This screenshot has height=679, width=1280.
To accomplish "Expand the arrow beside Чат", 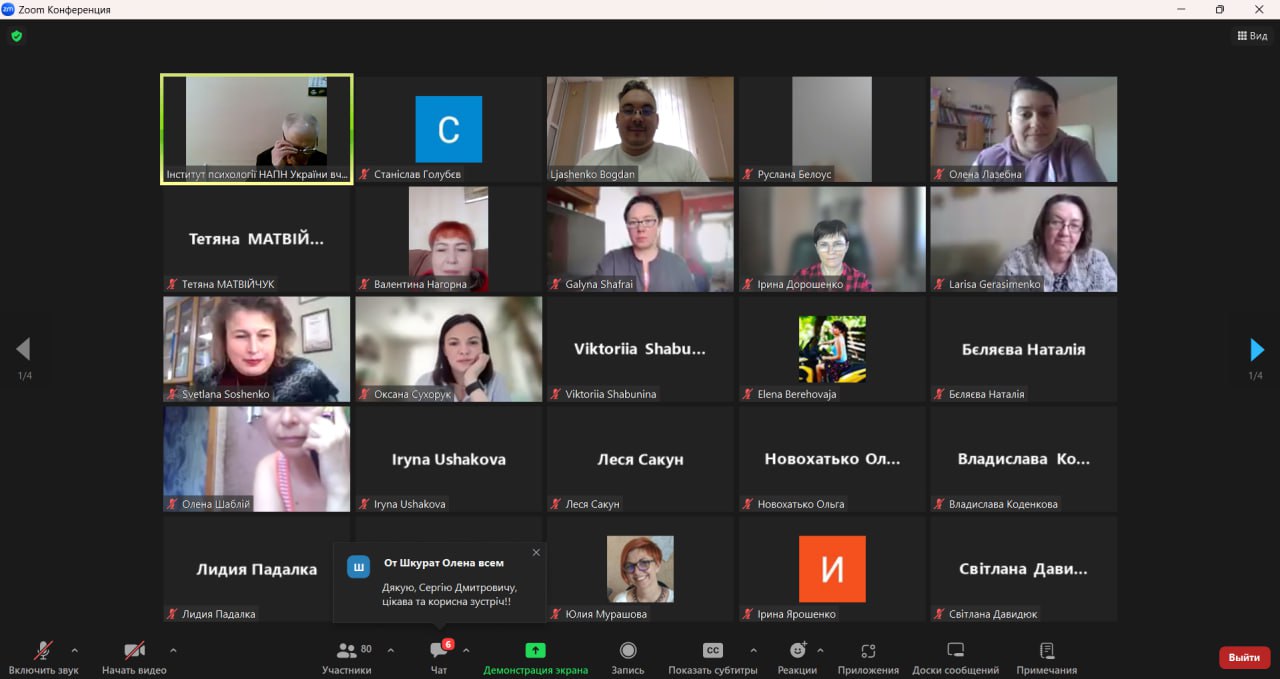I will (466, 650).
